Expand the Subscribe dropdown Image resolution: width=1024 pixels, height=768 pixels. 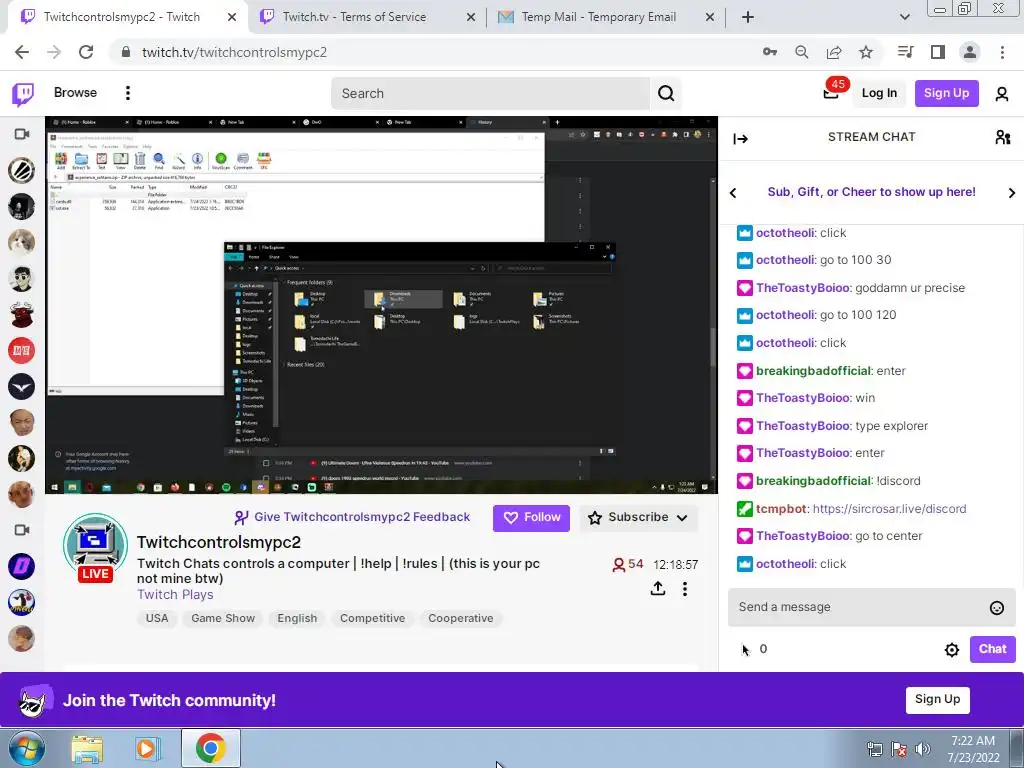[682, 518]
